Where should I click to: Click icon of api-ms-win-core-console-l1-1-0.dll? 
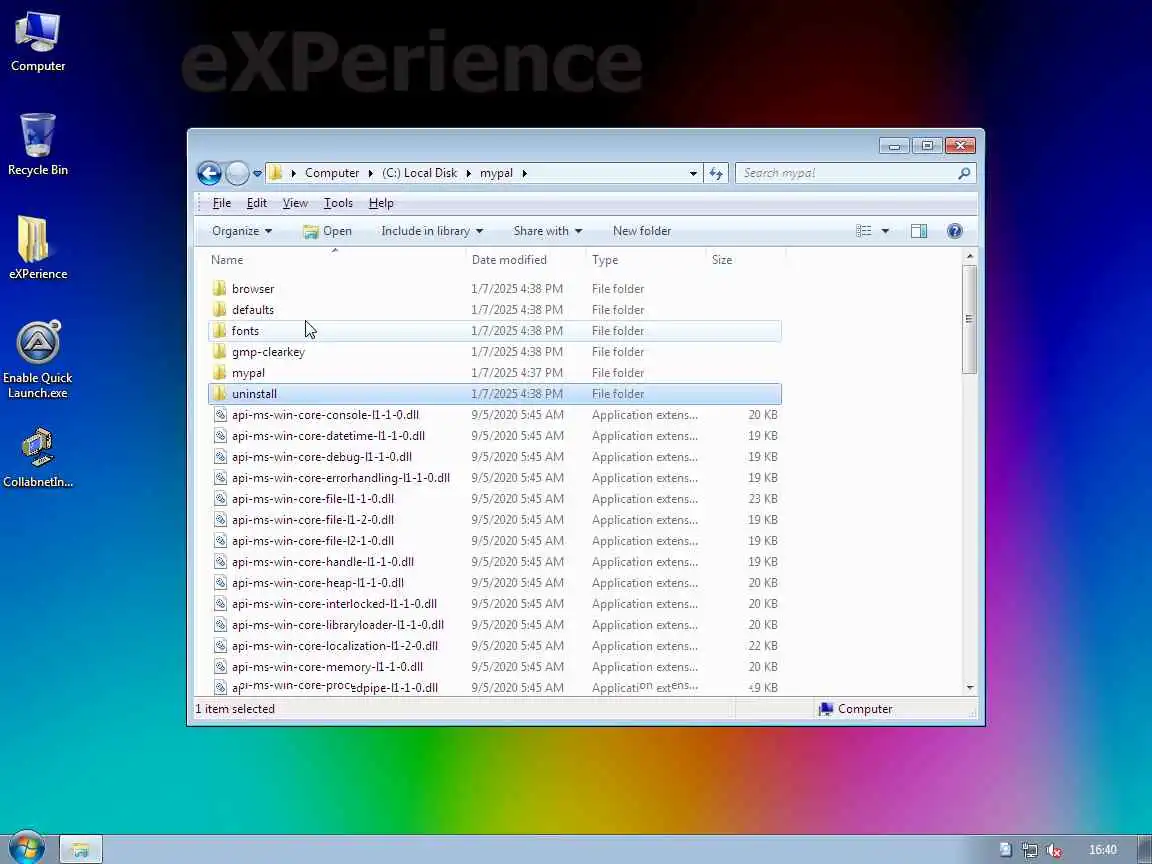[x=220, y=414]
